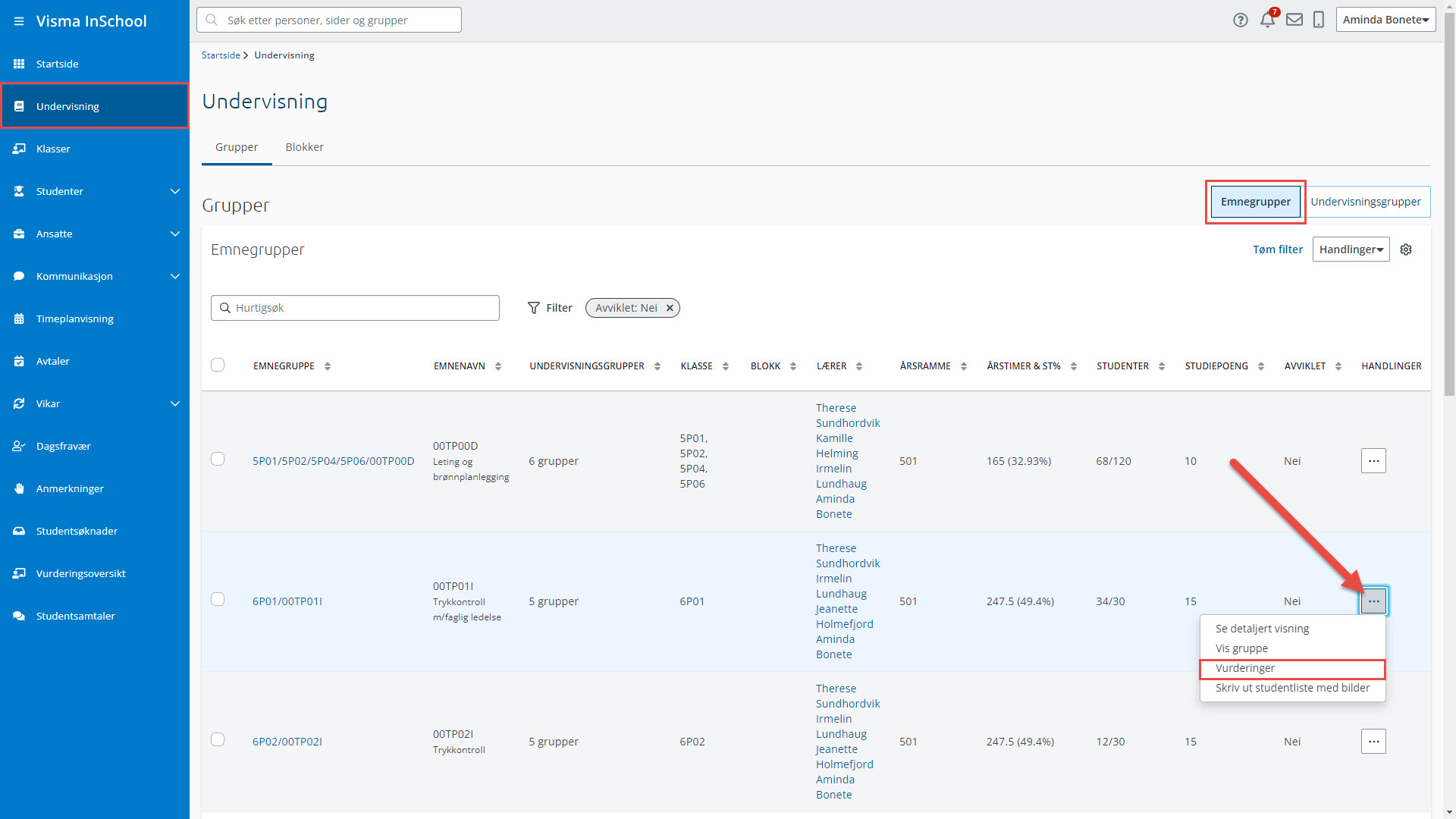Click the actions button for 6P01/00TP01I
The height and width of the screenshot is (819, 1456).
tap(1373, 601)
